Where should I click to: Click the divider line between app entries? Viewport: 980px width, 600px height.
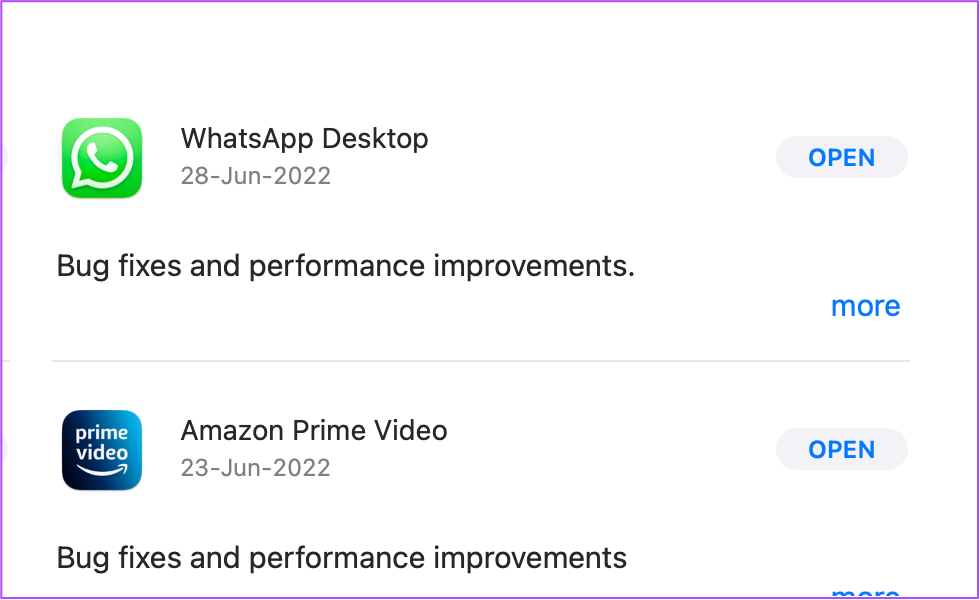(481, 361)
